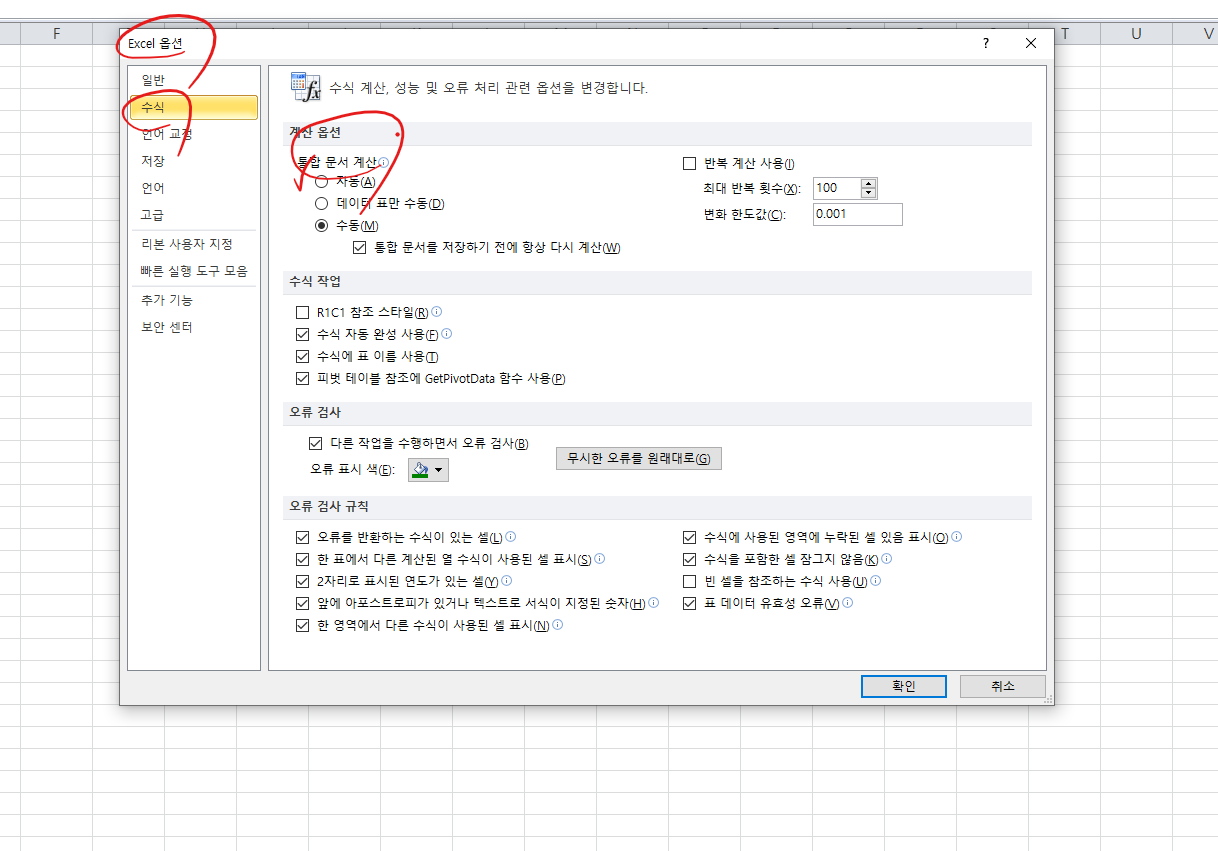The image size is (1218, 851).
Task: Click the help question mark icon
Action: (985, 43)
